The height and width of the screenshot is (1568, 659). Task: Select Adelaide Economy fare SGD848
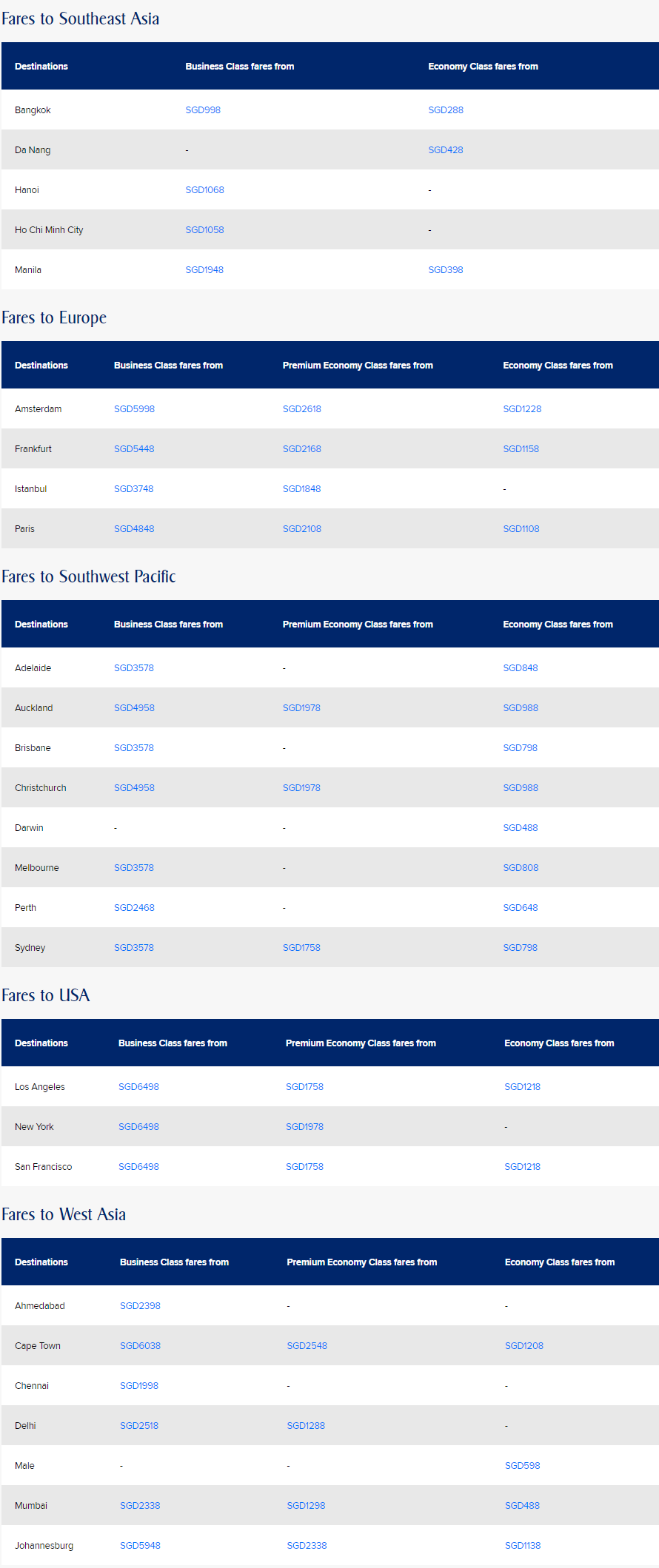click(x=521, y=668)
